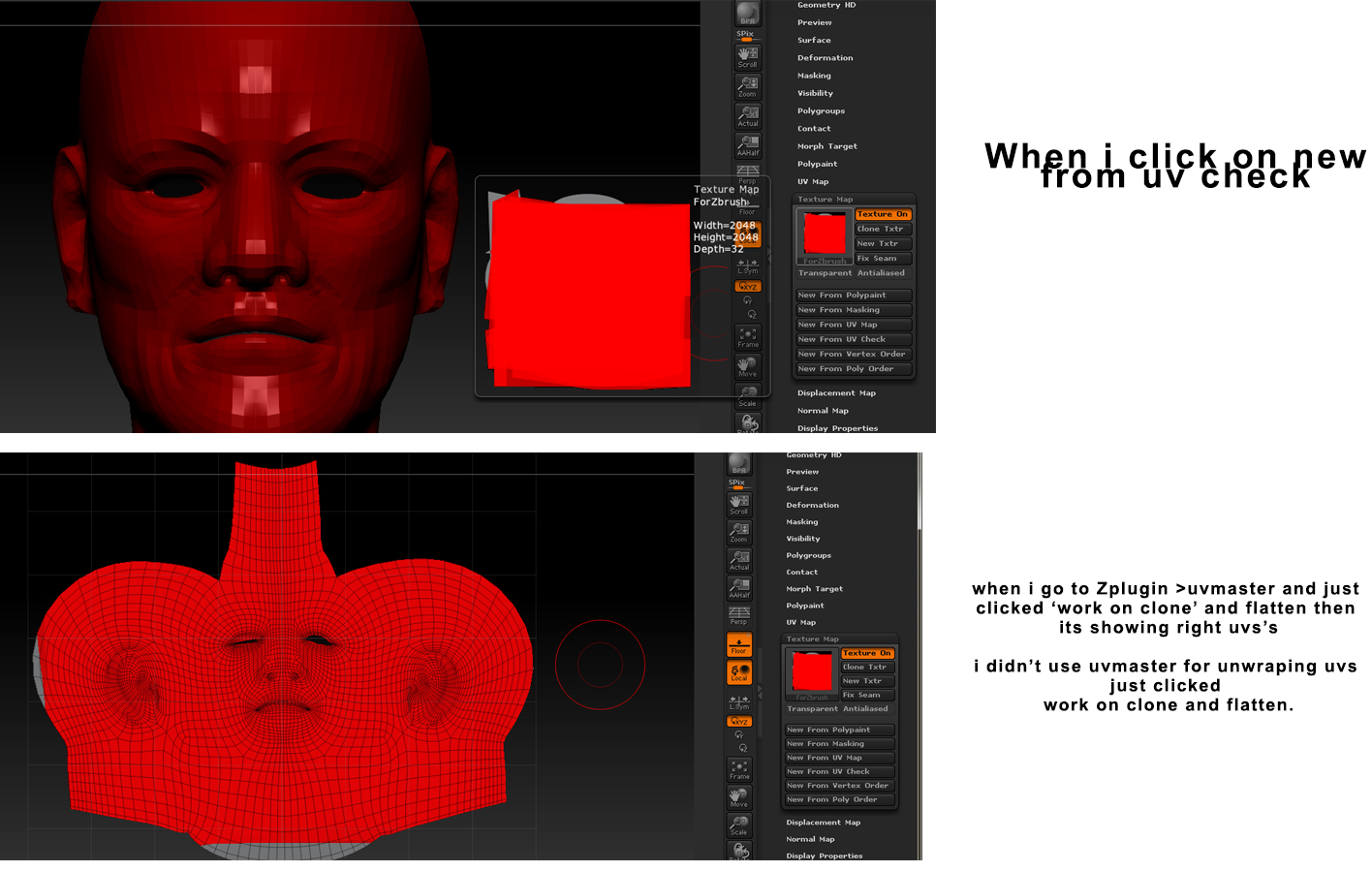
Task: Click New From Poly Order in lower screenshot
Action: (839, 800)
